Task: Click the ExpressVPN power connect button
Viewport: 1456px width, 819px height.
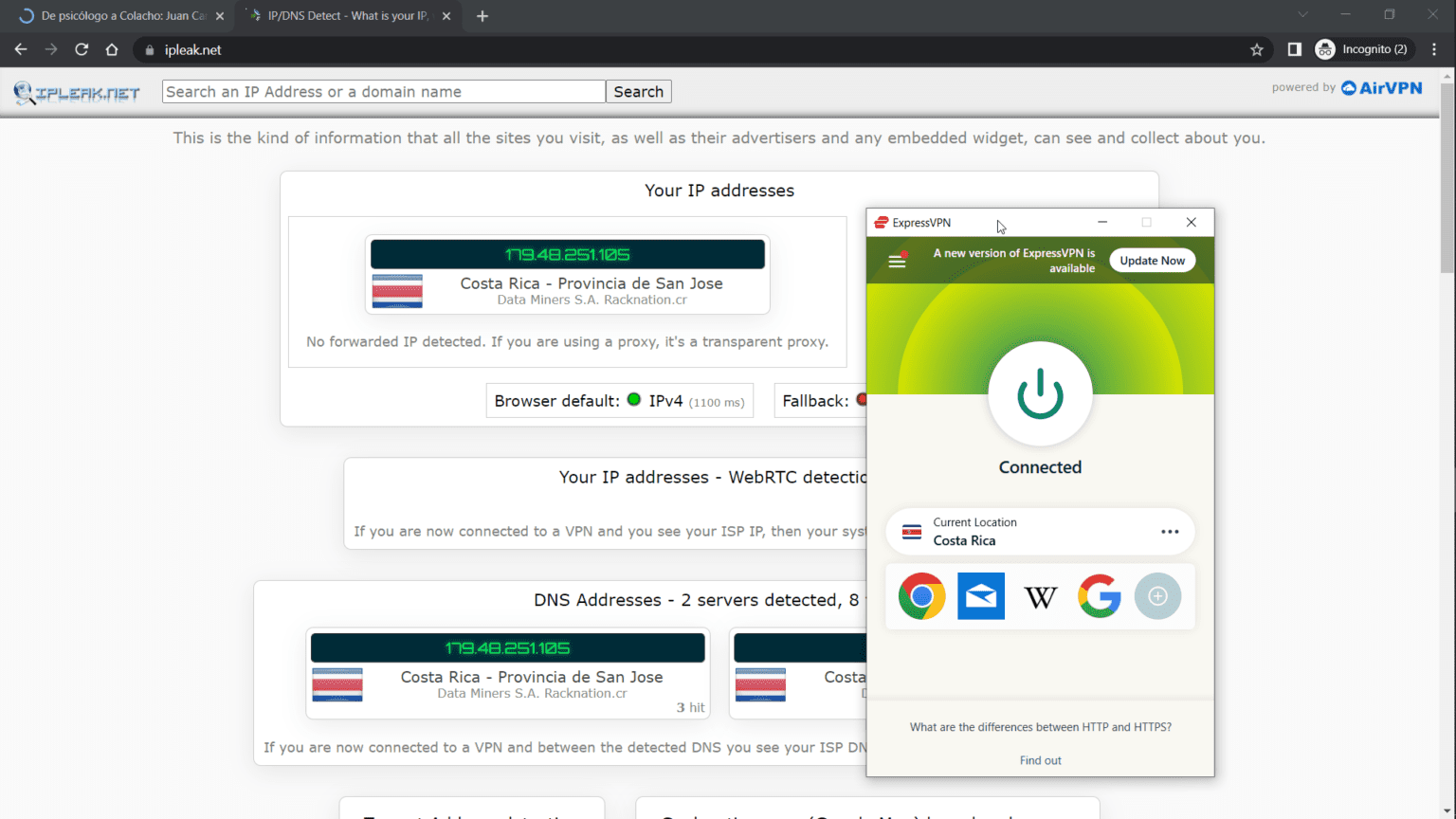Action: click(1040, 393)
